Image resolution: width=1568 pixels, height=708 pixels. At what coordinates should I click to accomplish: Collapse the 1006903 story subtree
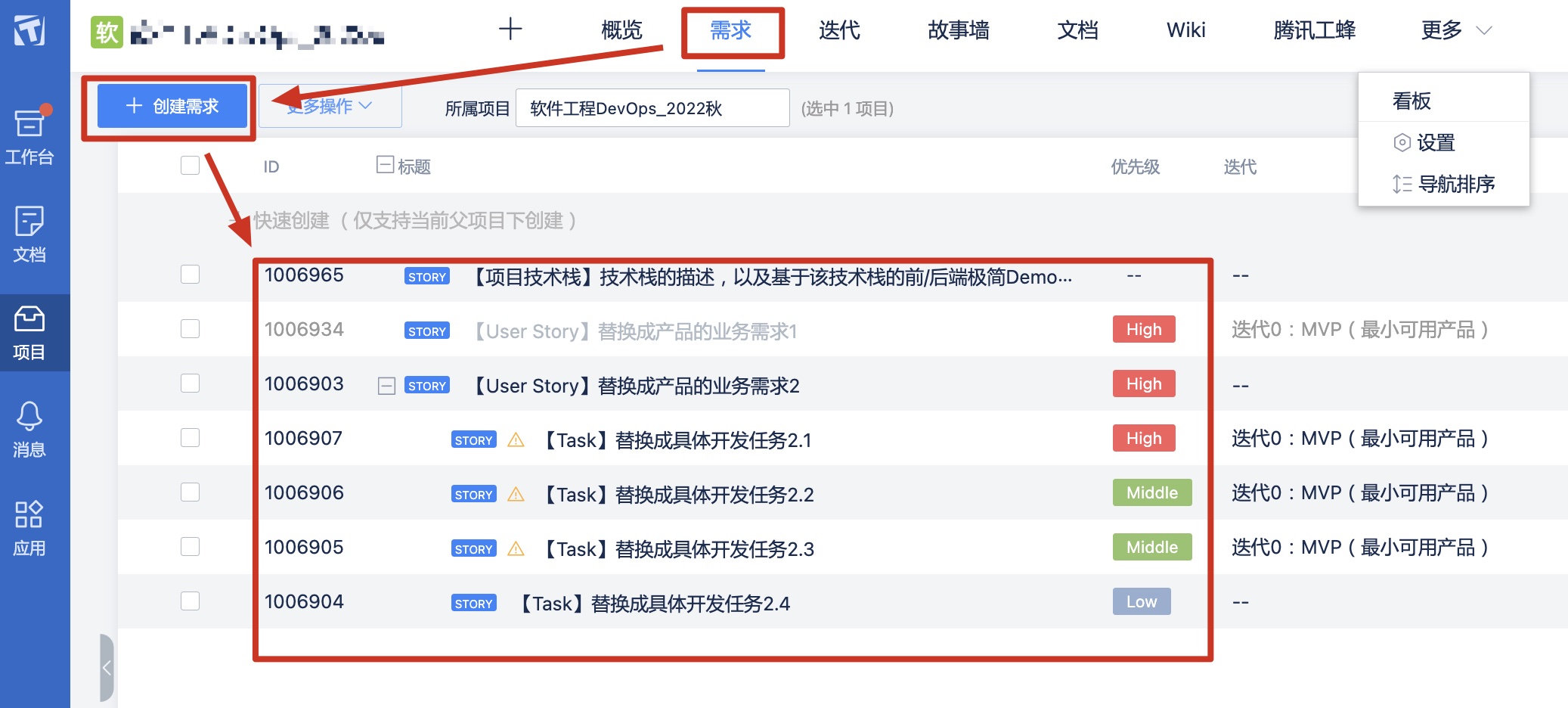pos(386,387)
